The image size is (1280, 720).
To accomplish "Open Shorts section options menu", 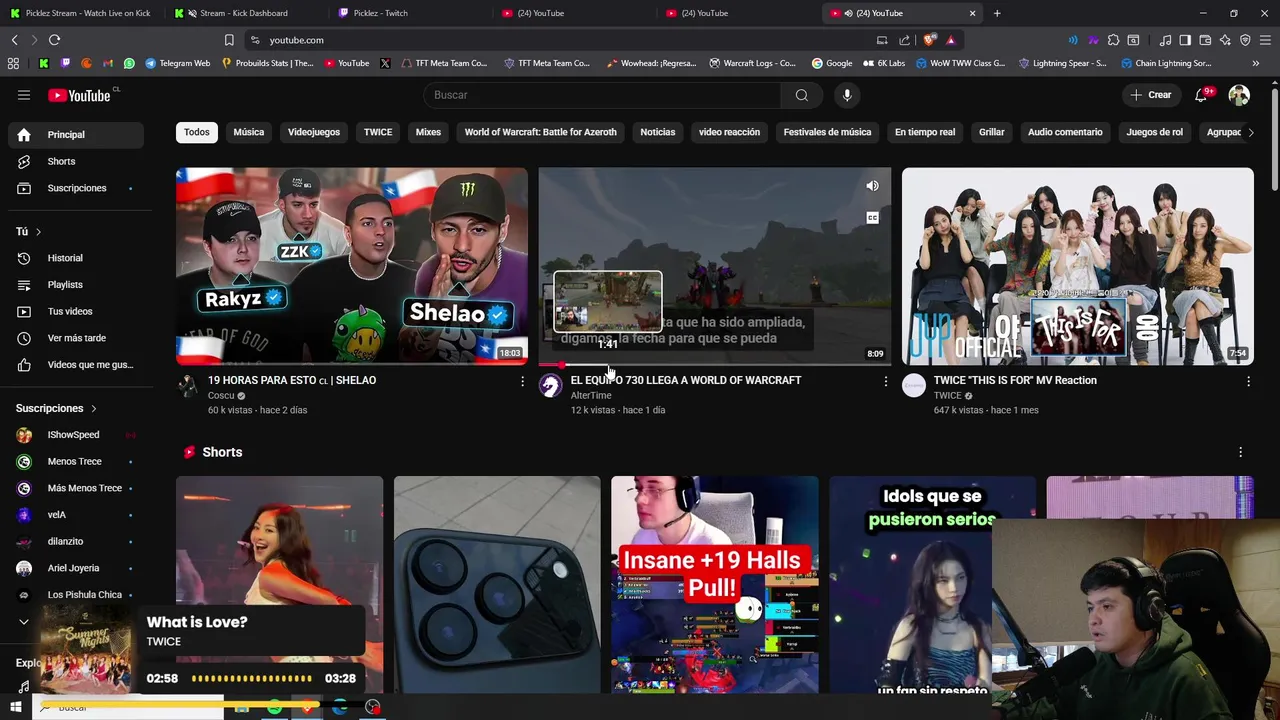I will click(x=1240, y=452).
